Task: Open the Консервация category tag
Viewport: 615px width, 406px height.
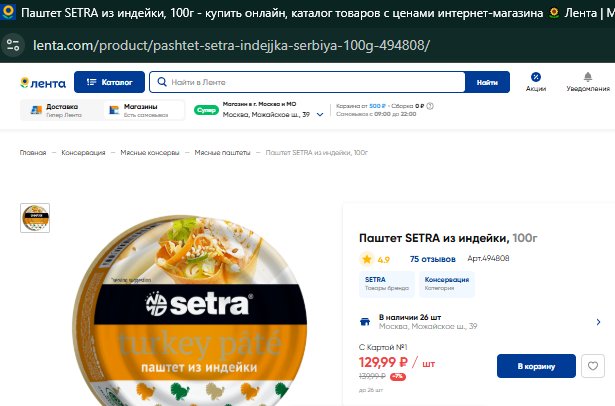Action: (x=447, y=284)
